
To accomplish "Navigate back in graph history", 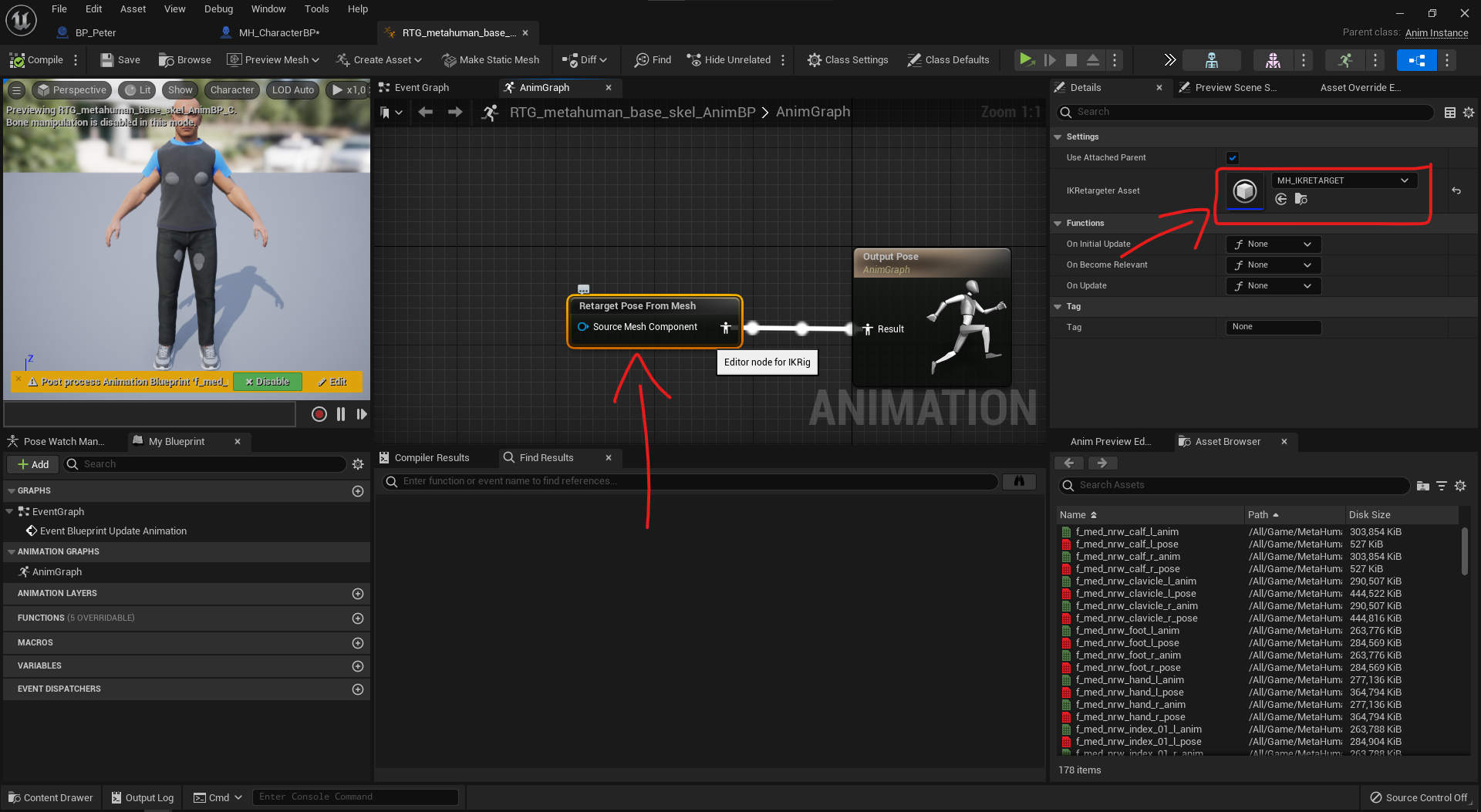I will 425,112.
